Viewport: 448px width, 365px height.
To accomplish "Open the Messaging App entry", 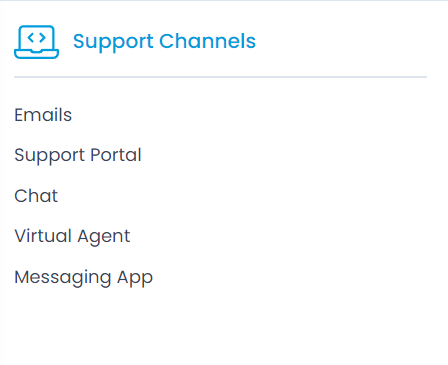I will tap(84, 277).
